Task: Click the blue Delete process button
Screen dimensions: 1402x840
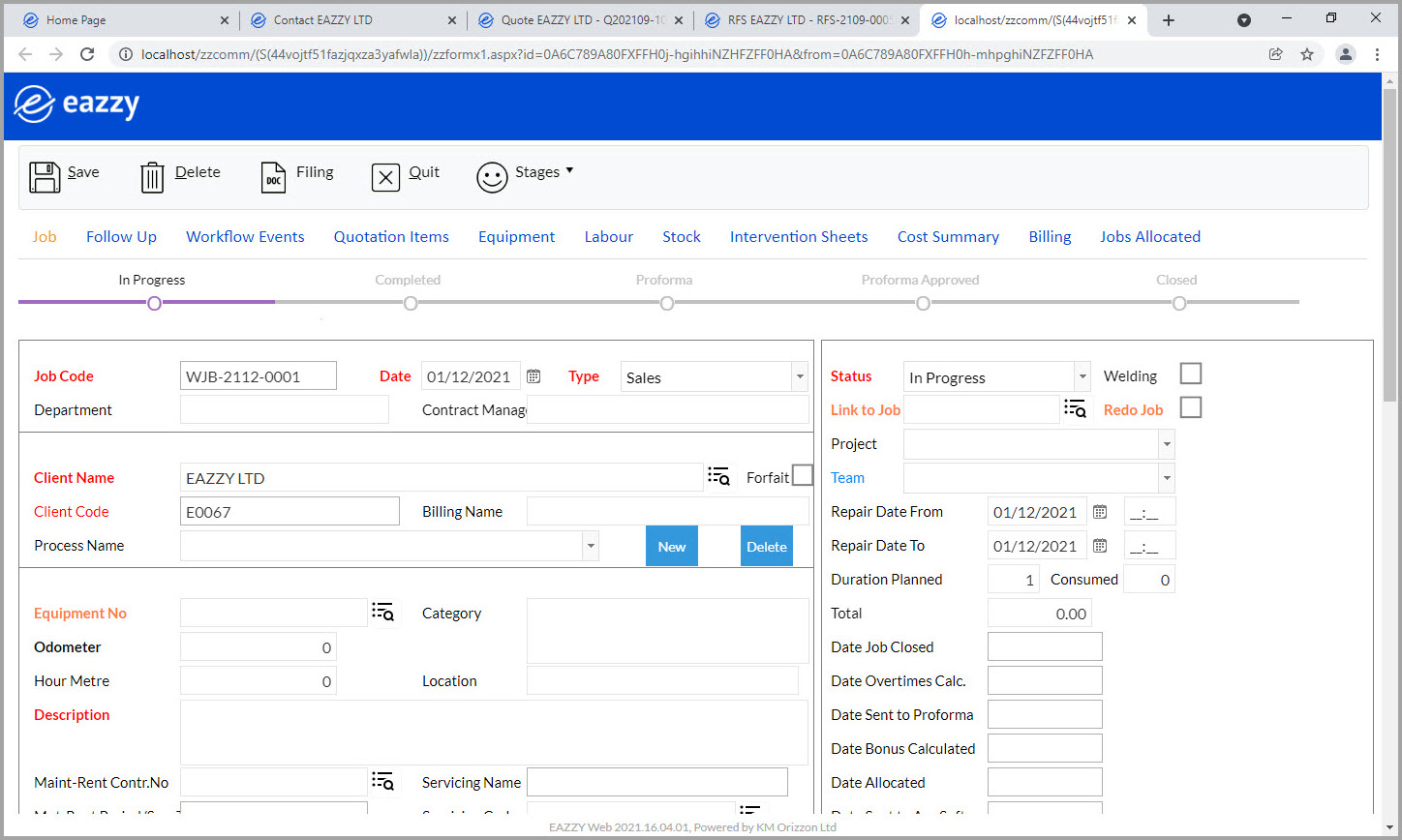Action: 767,546
